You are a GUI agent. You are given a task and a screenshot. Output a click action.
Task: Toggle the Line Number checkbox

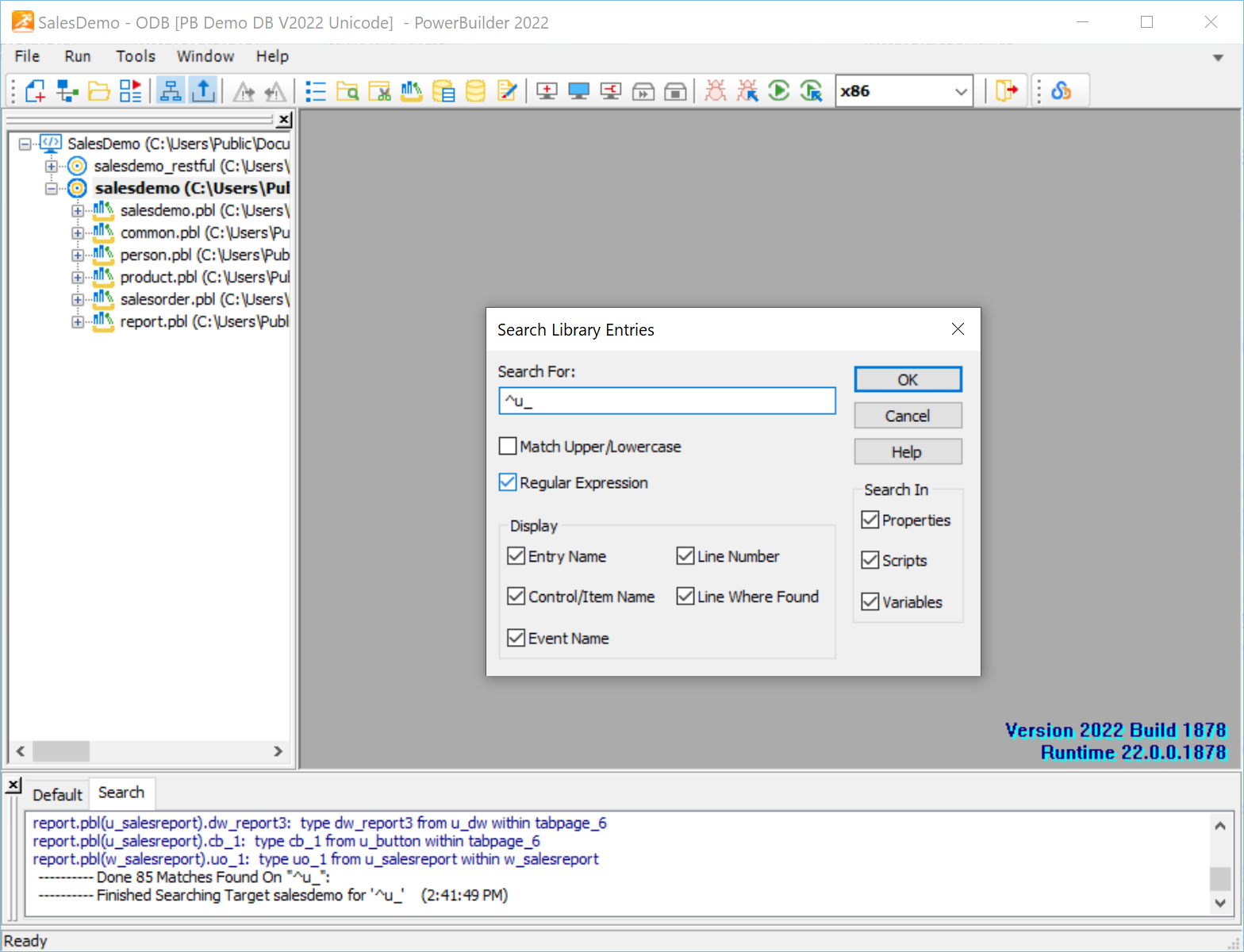pyautogui.click(x=685, y=556)
